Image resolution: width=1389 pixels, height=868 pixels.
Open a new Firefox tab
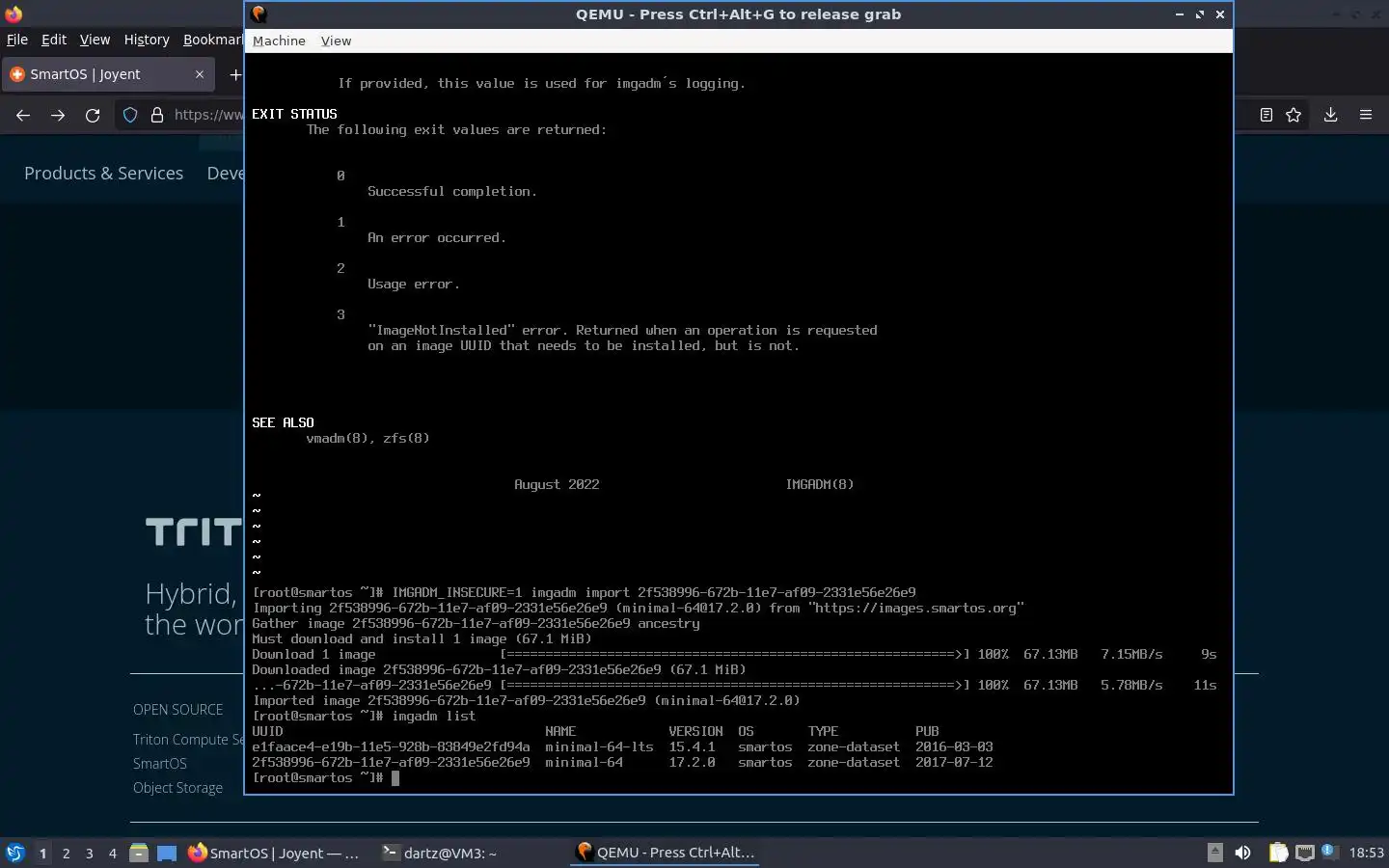click(x=234, y=74)
